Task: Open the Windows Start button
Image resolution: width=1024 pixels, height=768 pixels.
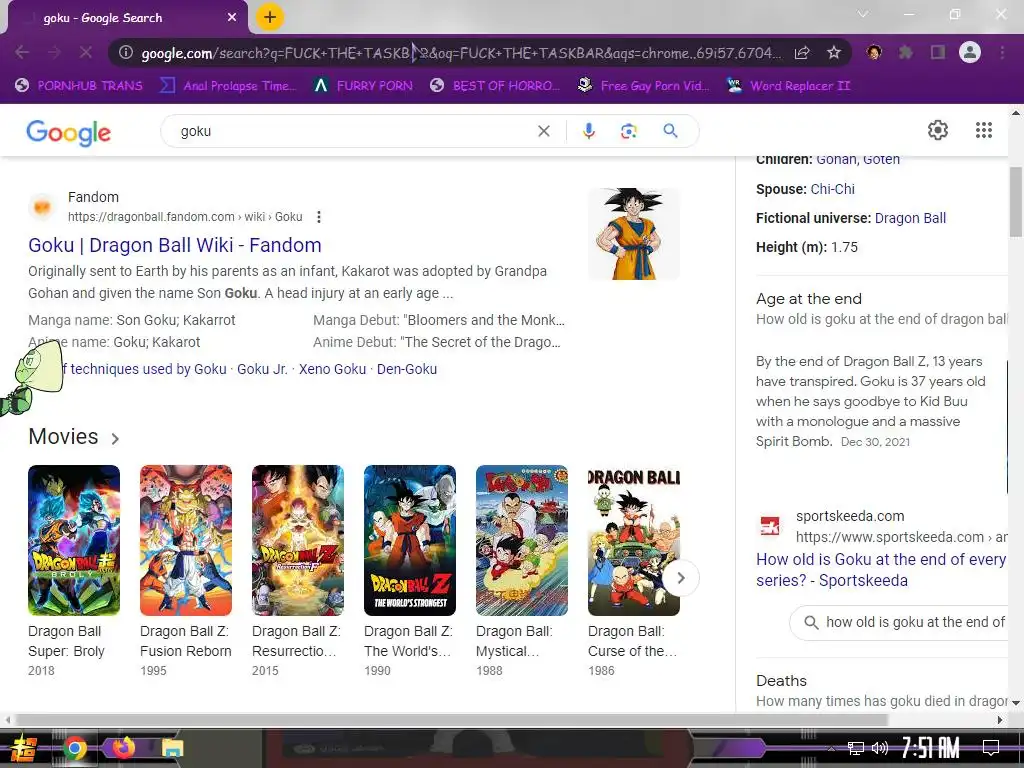Action: (x=23, y=748)
